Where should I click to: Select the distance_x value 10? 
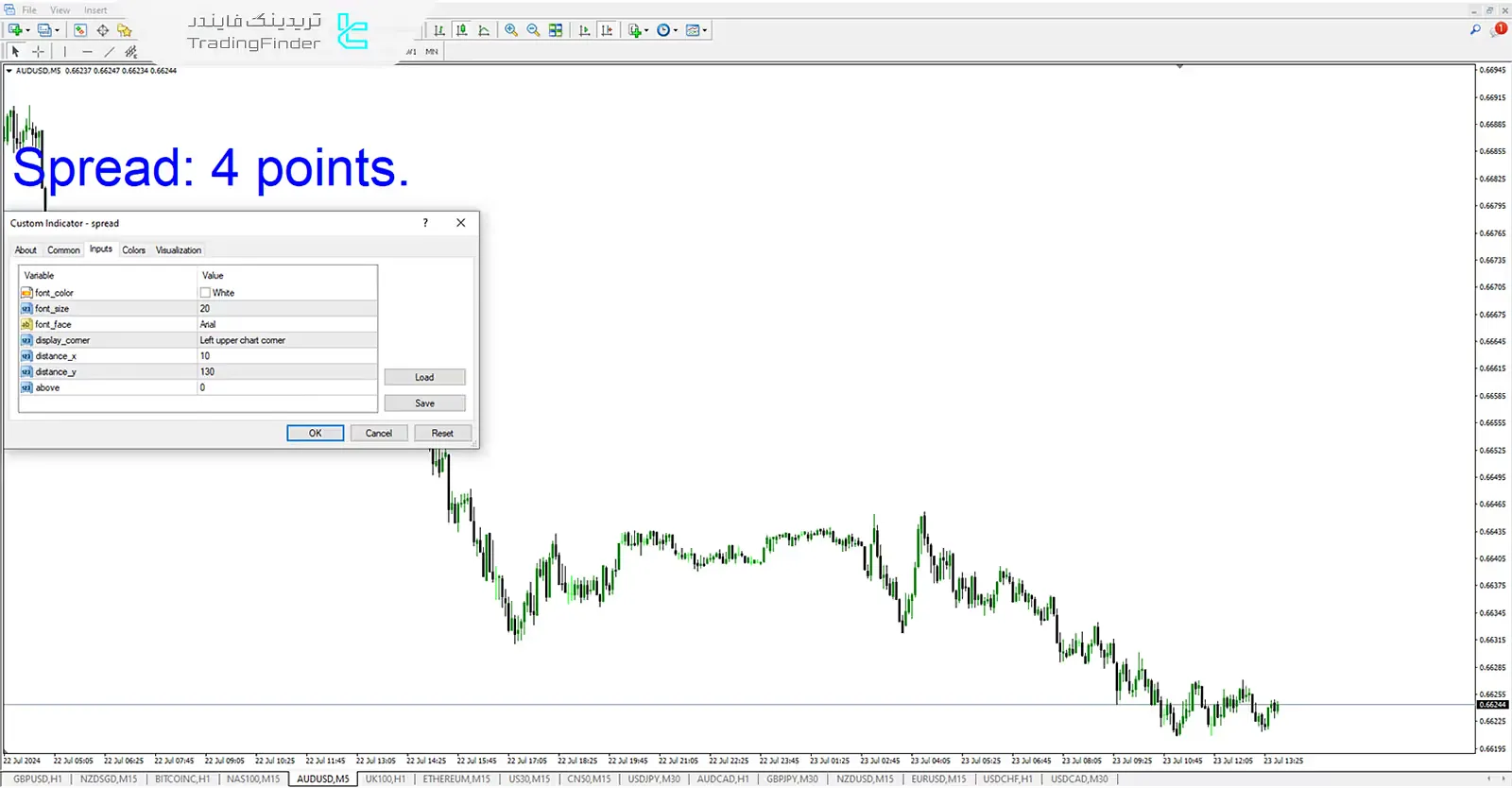click(x=287, y=356)
